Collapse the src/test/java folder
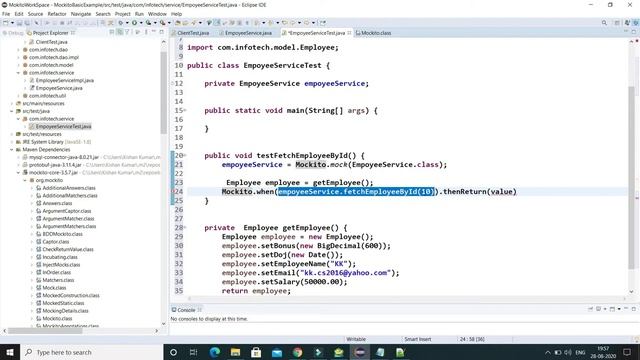This screenshot has height=360, width=640. (12, 111)
